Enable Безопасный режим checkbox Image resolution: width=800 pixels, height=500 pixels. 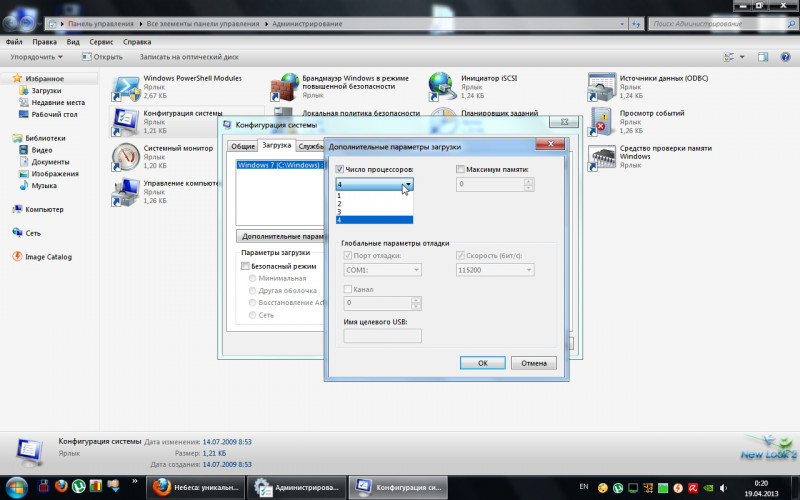(245, 266)
